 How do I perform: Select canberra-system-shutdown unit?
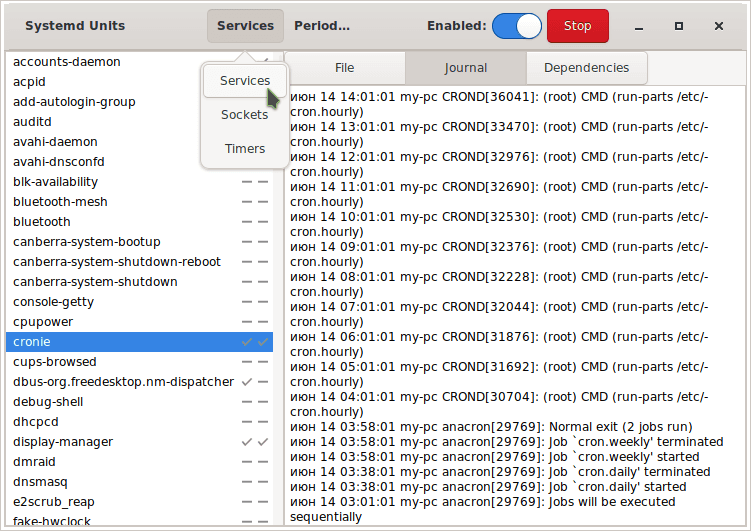(x=139, y=282)
